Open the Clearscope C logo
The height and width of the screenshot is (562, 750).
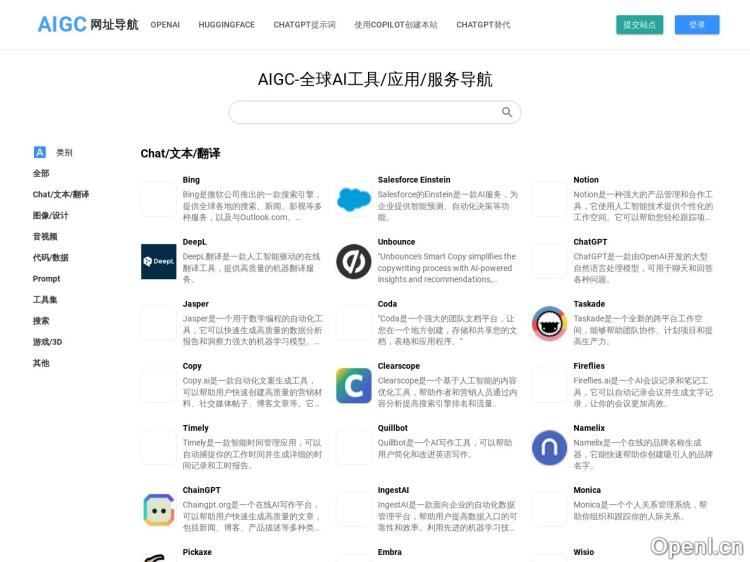point(353,386)
